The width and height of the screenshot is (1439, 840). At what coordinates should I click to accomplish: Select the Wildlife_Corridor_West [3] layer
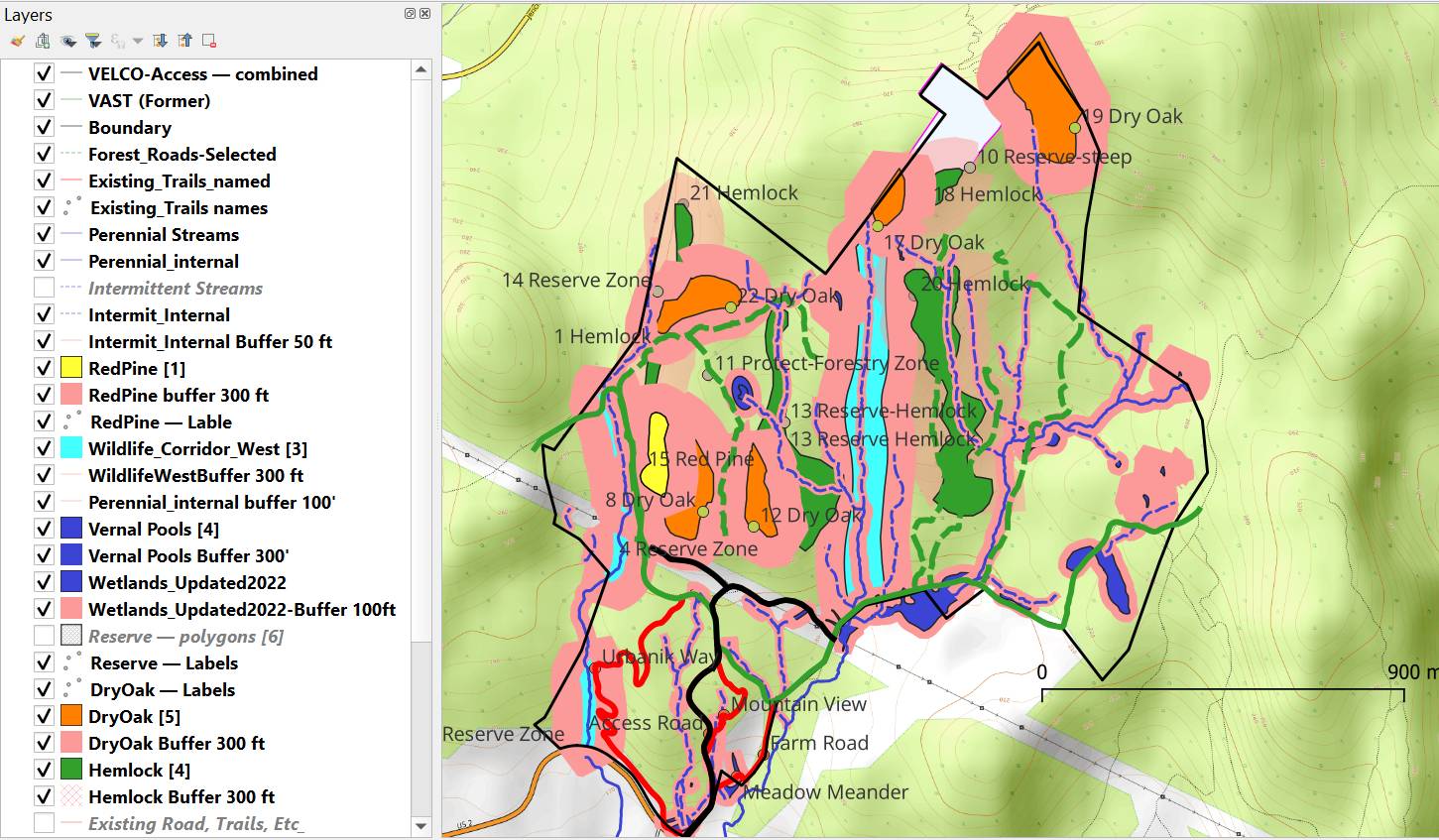(197, 448)
